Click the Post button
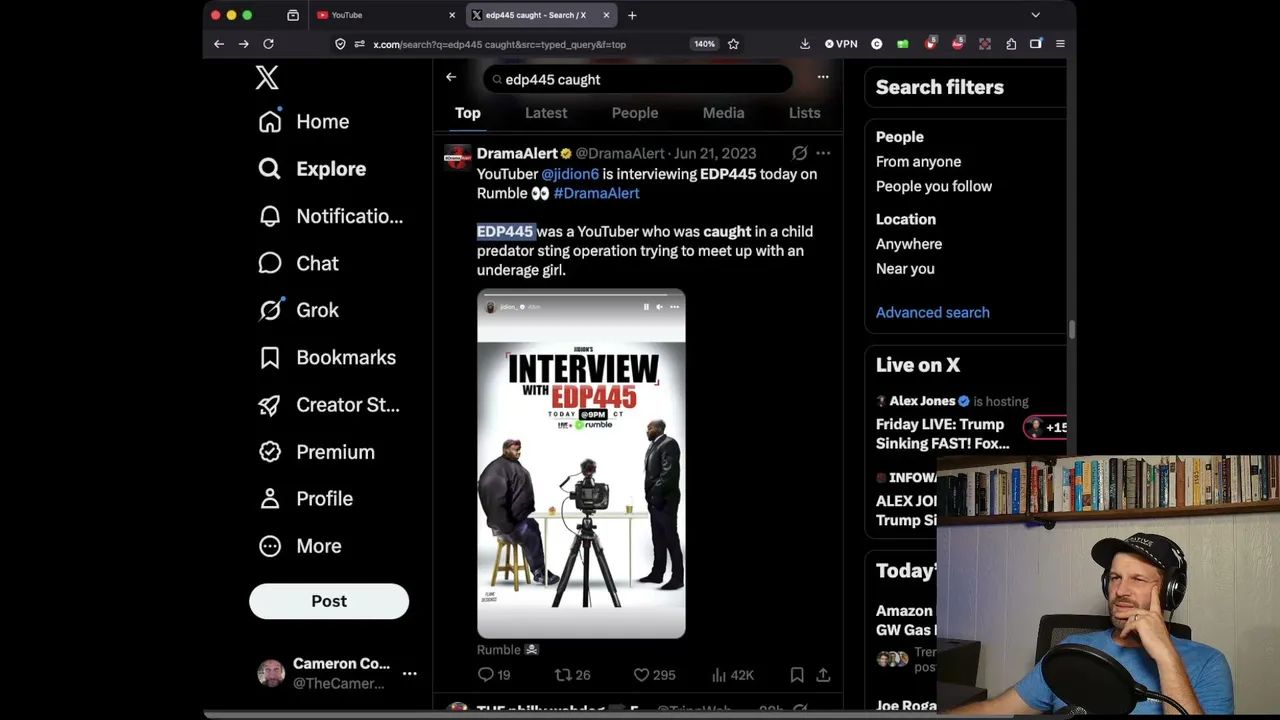The height and width of the screenshot is (720, 1280). coord(329,601)
